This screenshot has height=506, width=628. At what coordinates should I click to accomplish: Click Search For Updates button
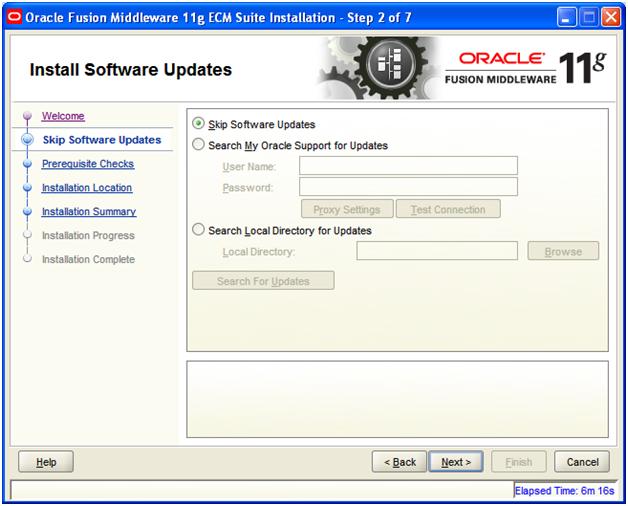[263, 281]
